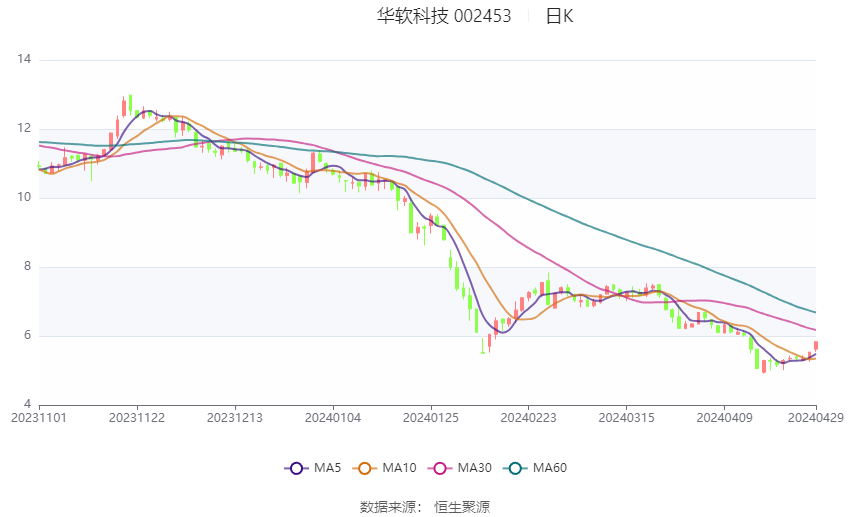850x517 pixels.
Task: Hide the MA30 line via its label
Action: pos(474,468)
